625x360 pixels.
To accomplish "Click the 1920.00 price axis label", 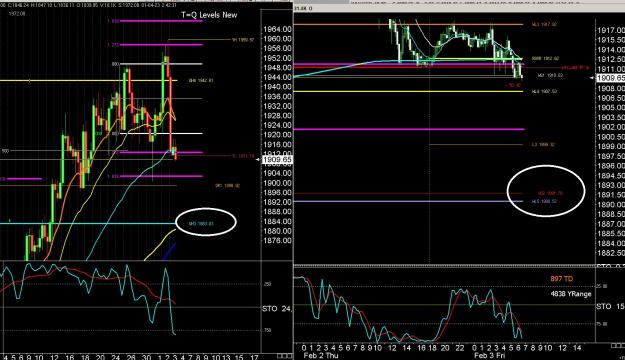I will click(x=277, y=135).
